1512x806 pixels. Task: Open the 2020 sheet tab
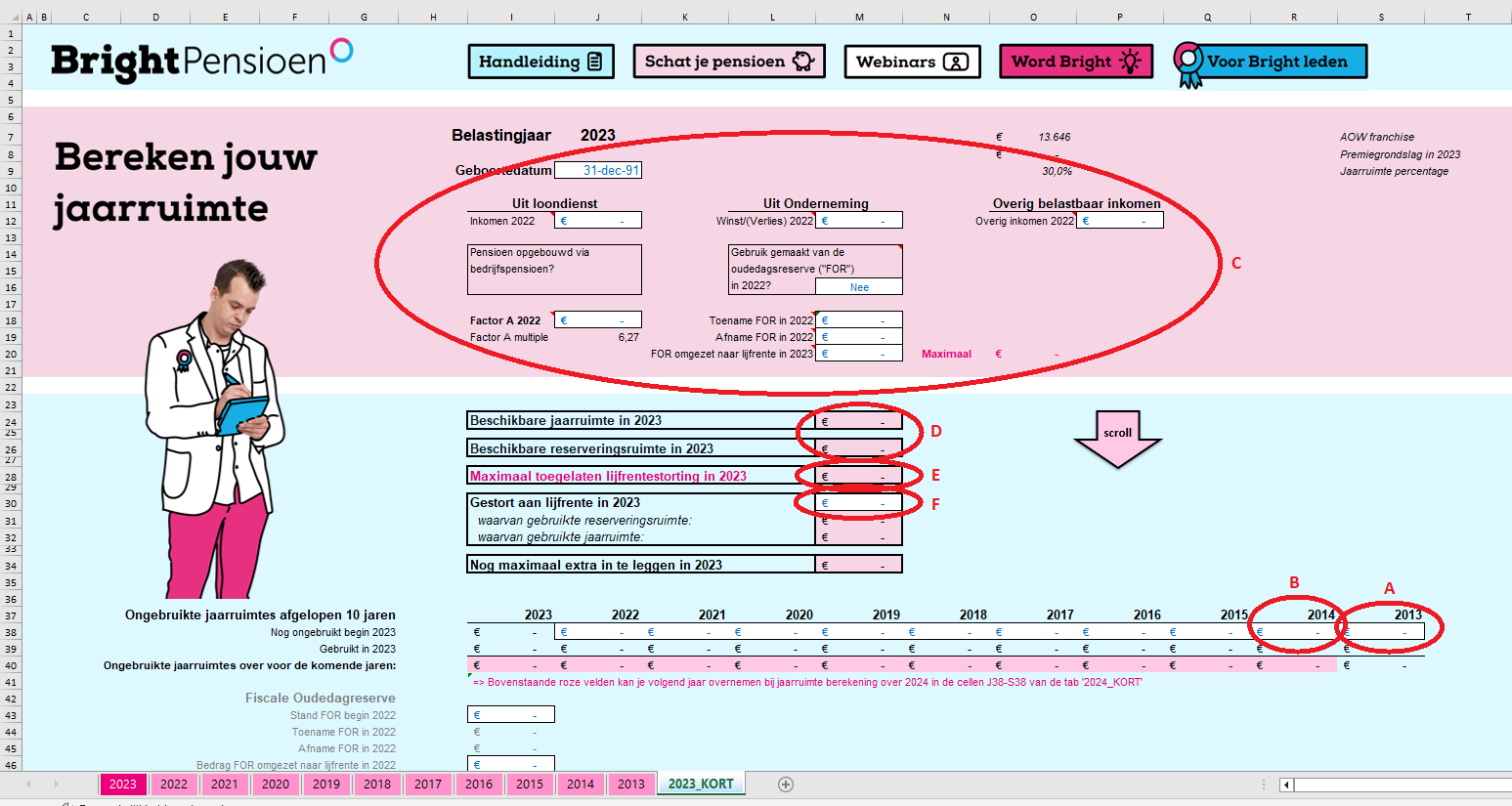pos(276,785)
